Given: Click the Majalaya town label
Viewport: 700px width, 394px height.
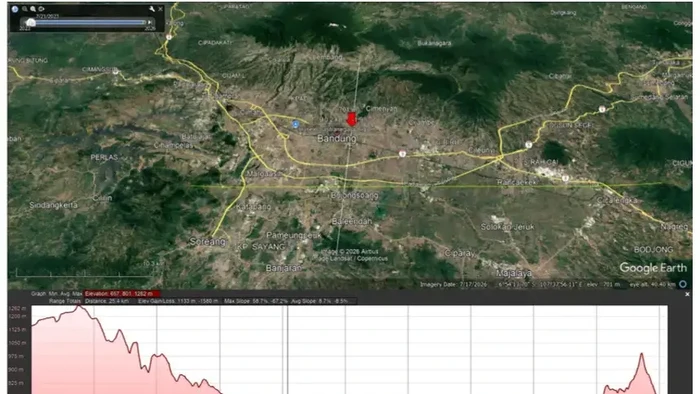Looking at the screenshot, I should tap(514, 273).
